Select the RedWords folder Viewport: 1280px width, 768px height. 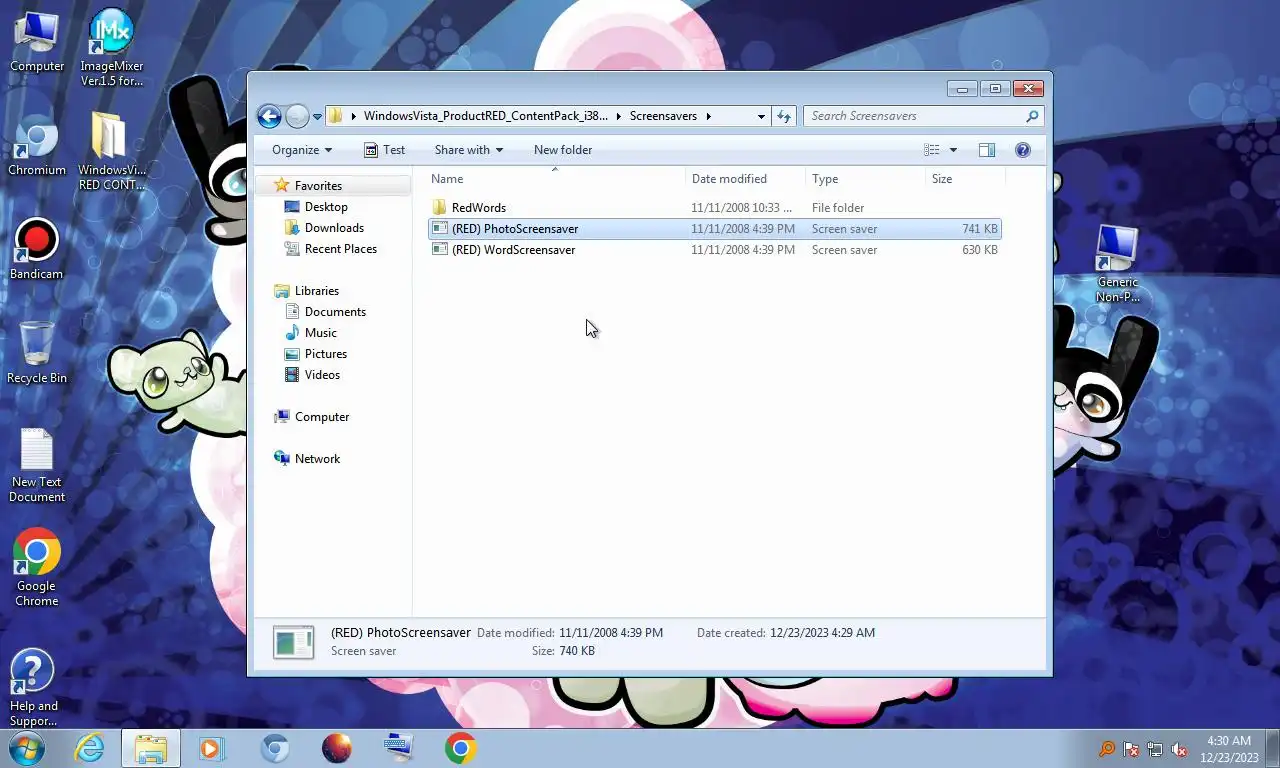coord(714,208)
